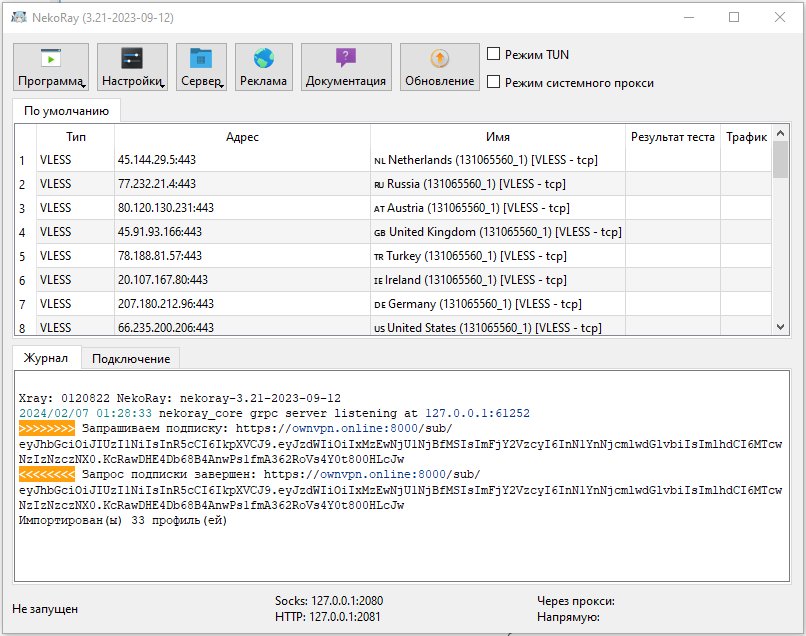Click the NekoRay app icon in title bar

[x=19, y=17]
